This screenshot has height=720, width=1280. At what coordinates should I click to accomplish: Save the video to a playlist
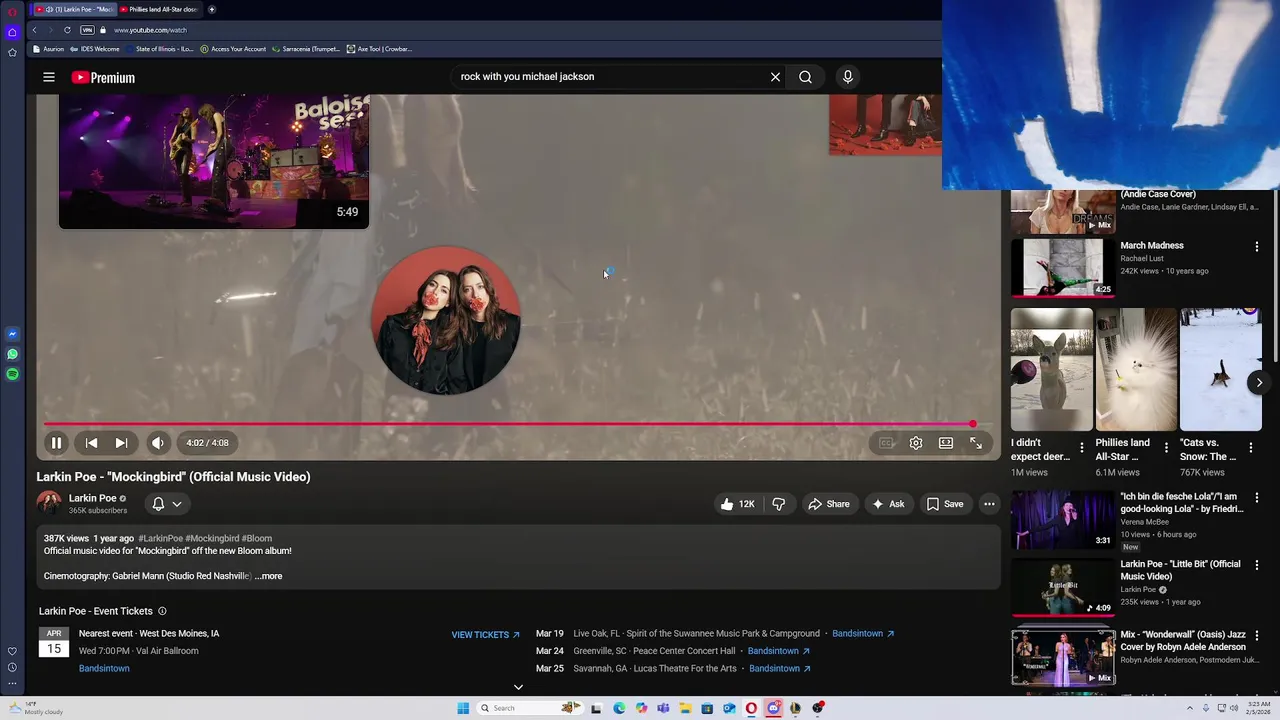[945, 504]
